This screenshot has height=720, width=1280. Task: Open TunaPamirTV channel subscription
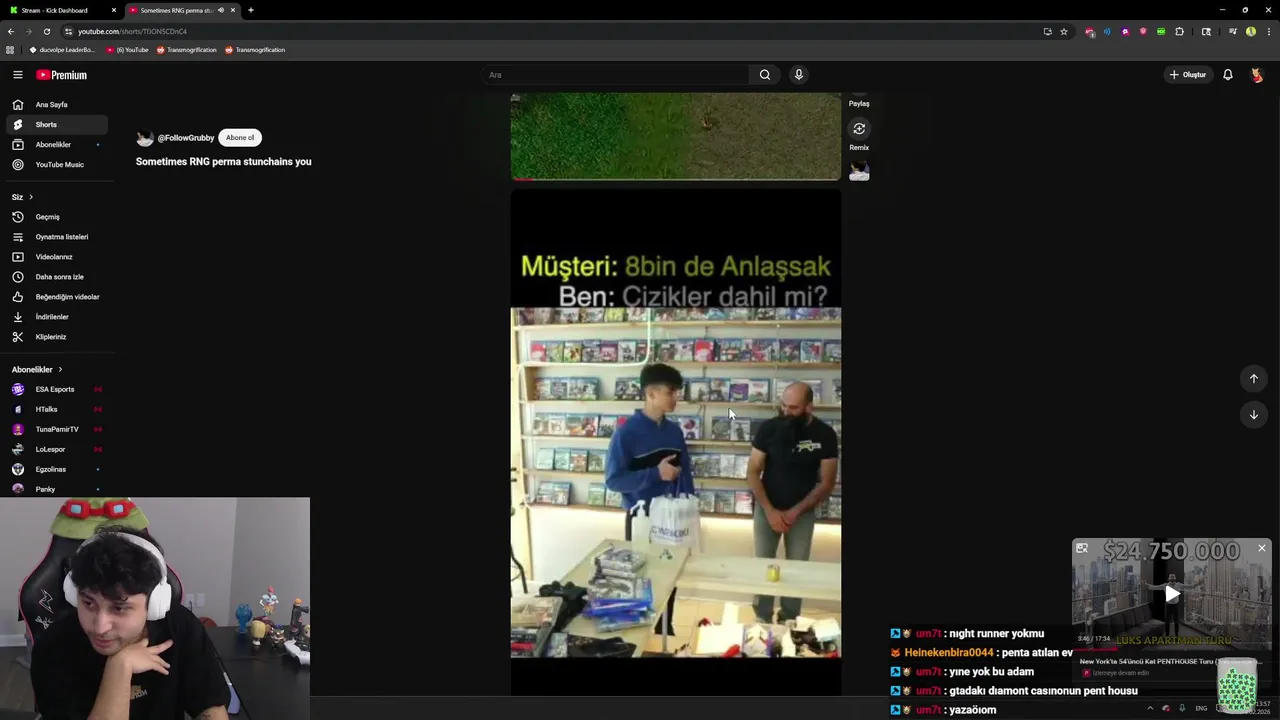(57, 429)
